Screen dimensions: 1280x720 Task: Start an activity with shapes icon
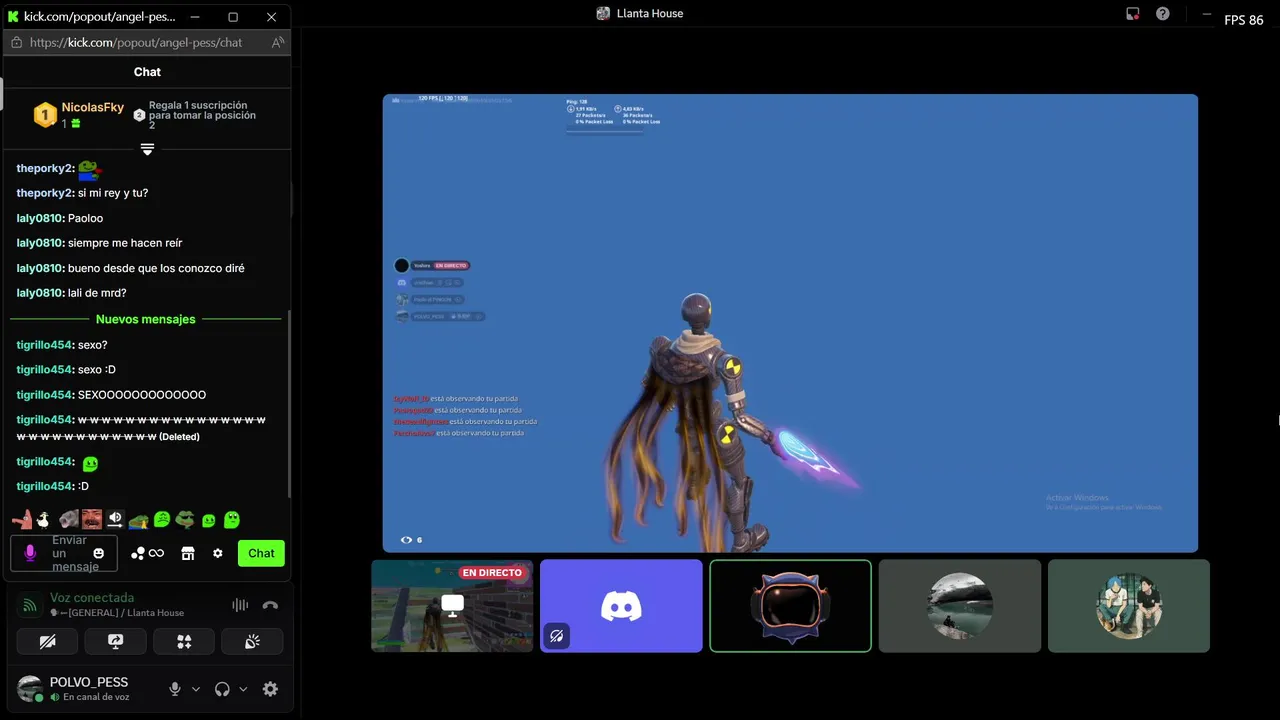click(184, 642)
